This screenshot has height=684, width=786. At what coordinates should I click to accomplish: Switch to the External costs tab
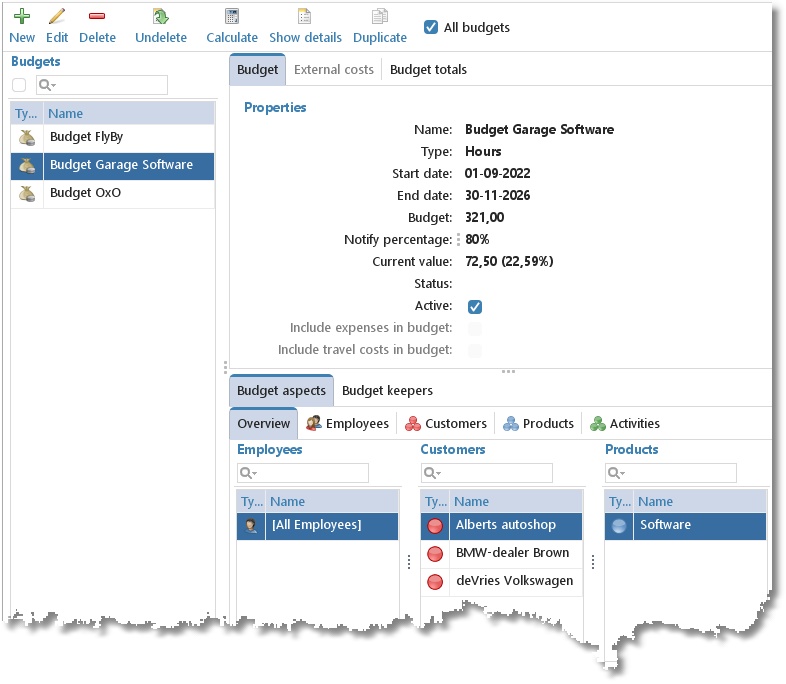(x=334, y=70)
